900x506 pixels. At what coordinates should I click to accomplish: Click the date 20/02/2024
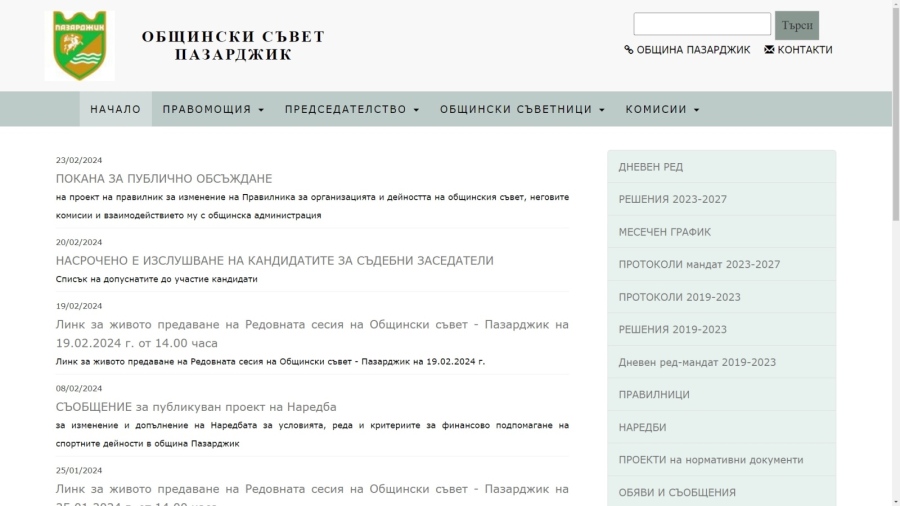pos(79,242)
